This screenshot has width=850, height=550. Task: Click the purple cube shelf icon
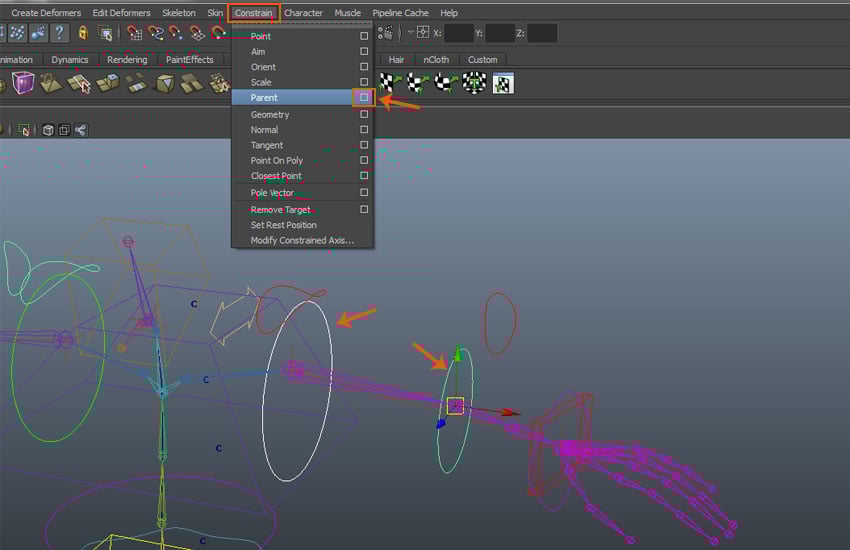(x=21, y=83)
